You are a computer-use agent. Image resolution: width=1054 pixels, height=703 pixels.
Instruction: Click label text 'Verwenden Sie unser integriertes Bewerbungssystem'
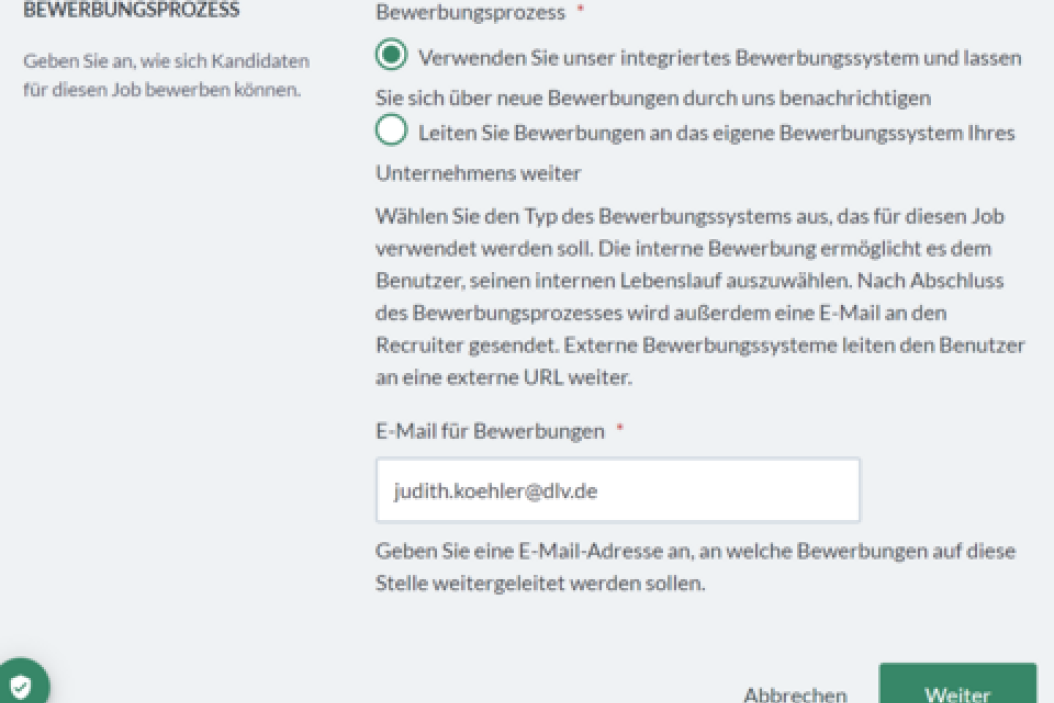(669, 58)
